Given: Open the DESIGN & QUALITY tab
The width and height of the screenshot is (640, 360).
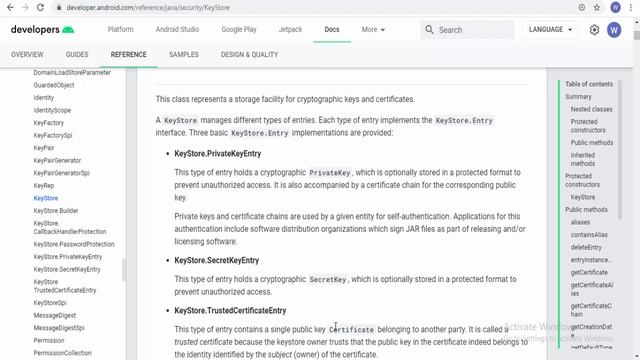Looking at the screenshot, I should 249,54.
